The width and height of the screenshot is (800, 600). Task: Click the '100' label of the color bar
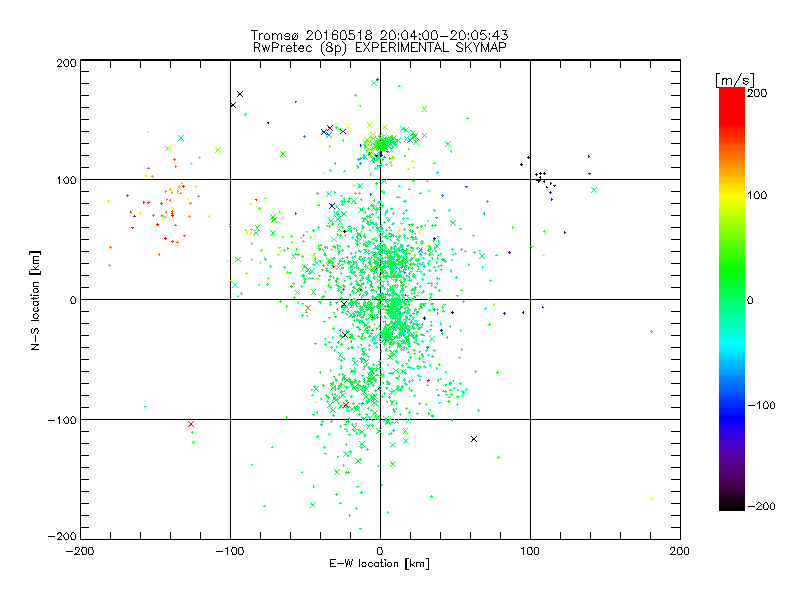[x=757, y=195]
